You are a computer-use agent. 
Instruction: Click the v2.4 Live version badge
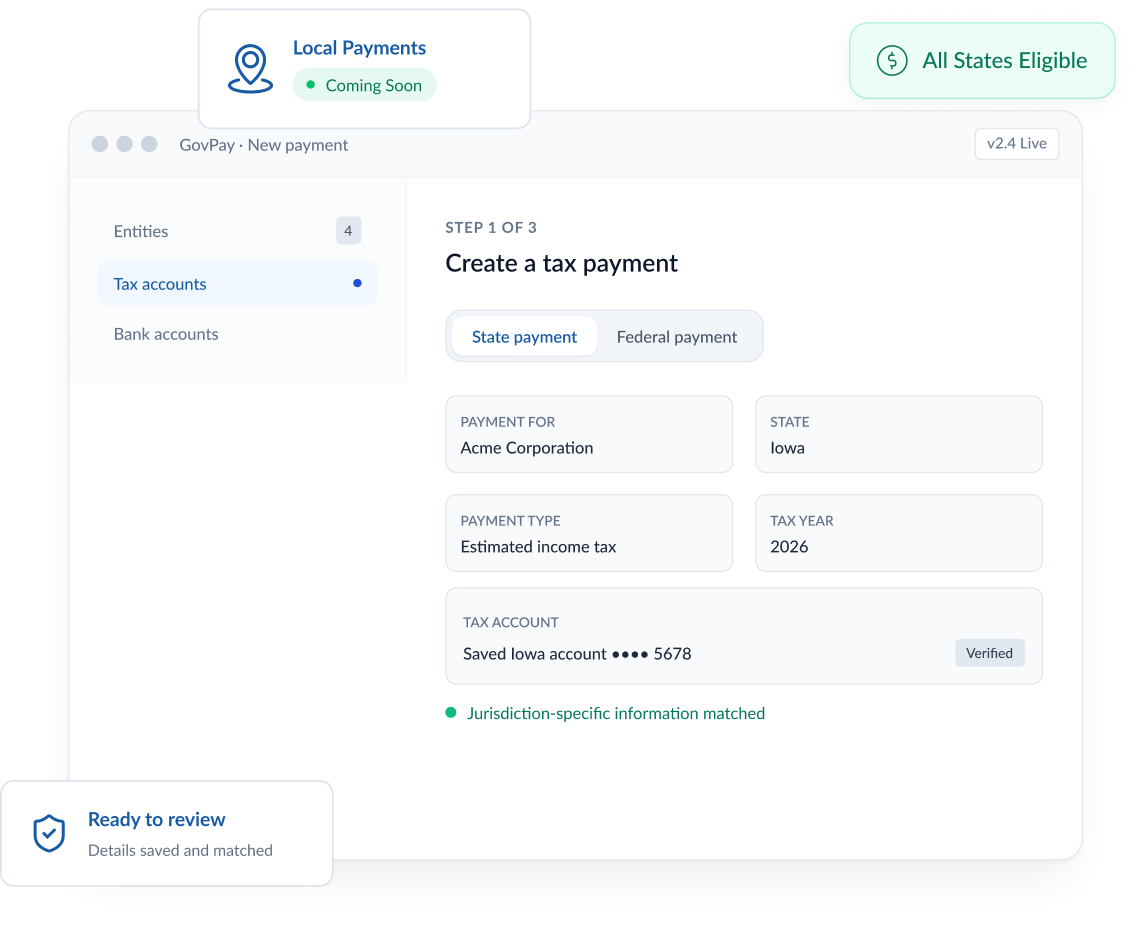pos(1016,143)
